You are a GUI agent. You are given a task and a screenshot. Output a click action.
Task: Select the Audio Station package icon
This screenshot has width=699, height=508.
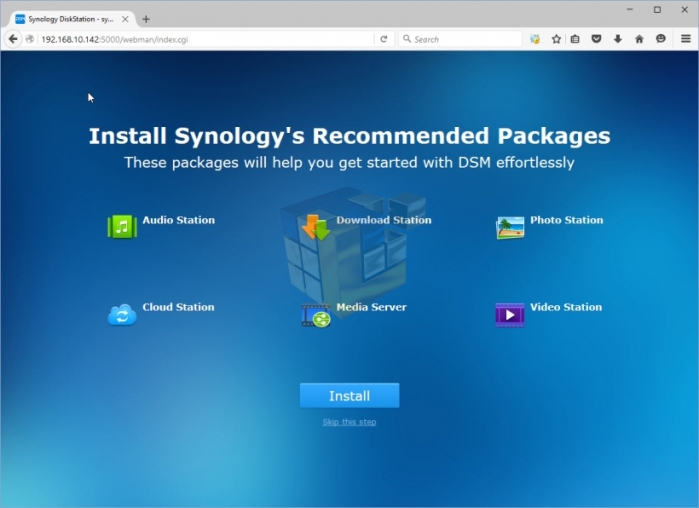122,227
